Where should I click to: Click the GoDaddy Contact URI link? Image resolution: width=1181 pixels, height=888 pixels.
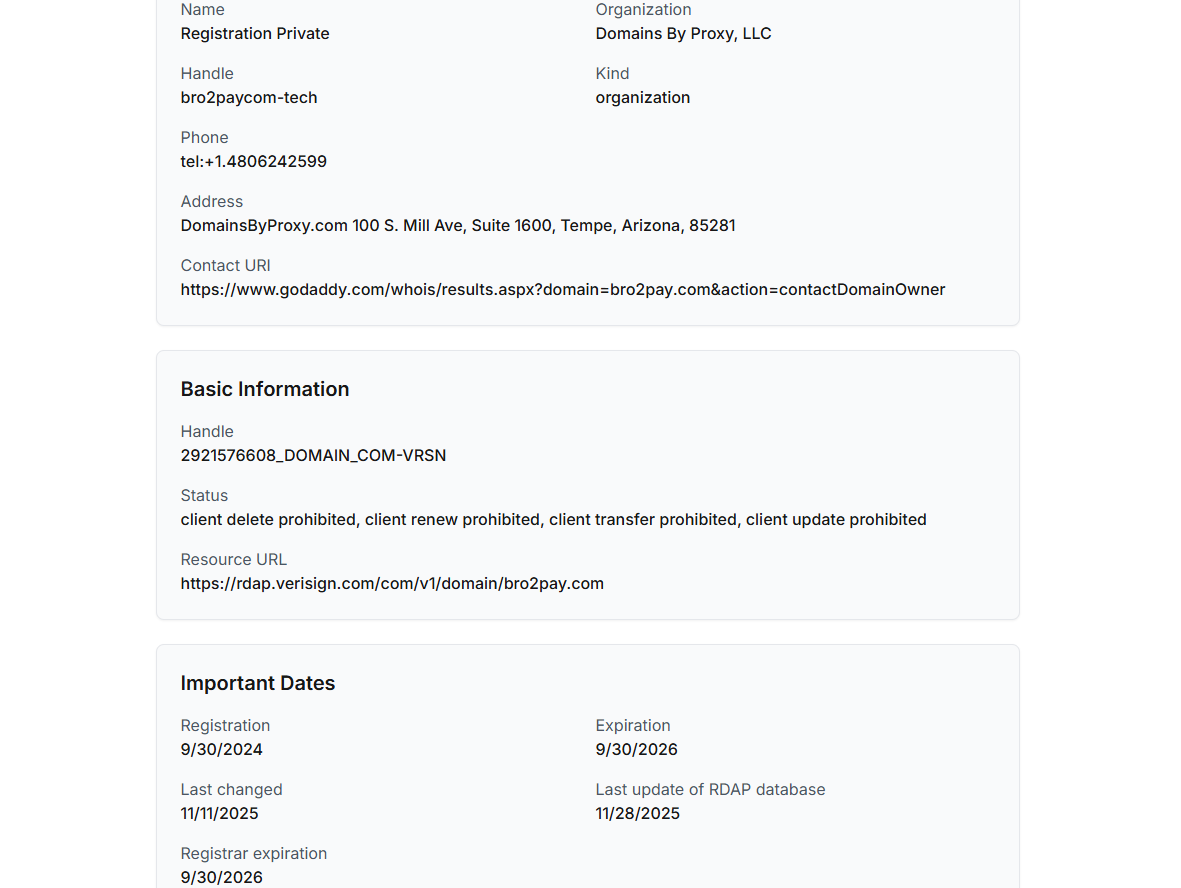pyautogui.click(x=562, y=290)
